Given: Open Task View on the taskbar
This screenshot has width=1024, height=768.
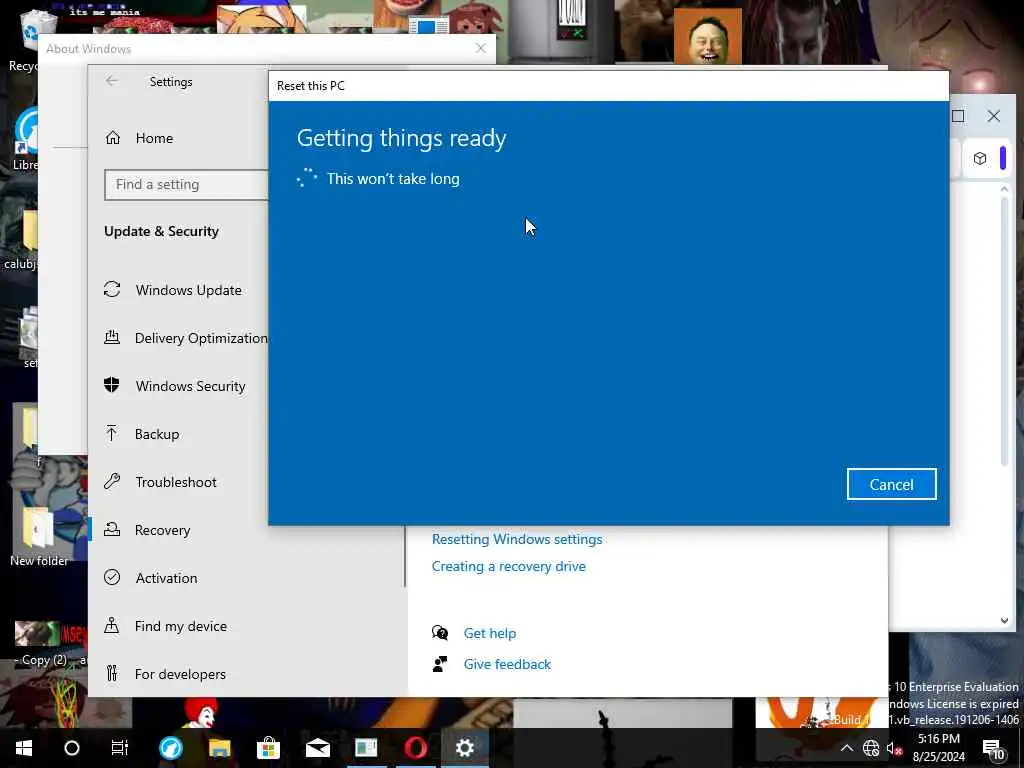Looking at the screenshot, I should [120, 748].
